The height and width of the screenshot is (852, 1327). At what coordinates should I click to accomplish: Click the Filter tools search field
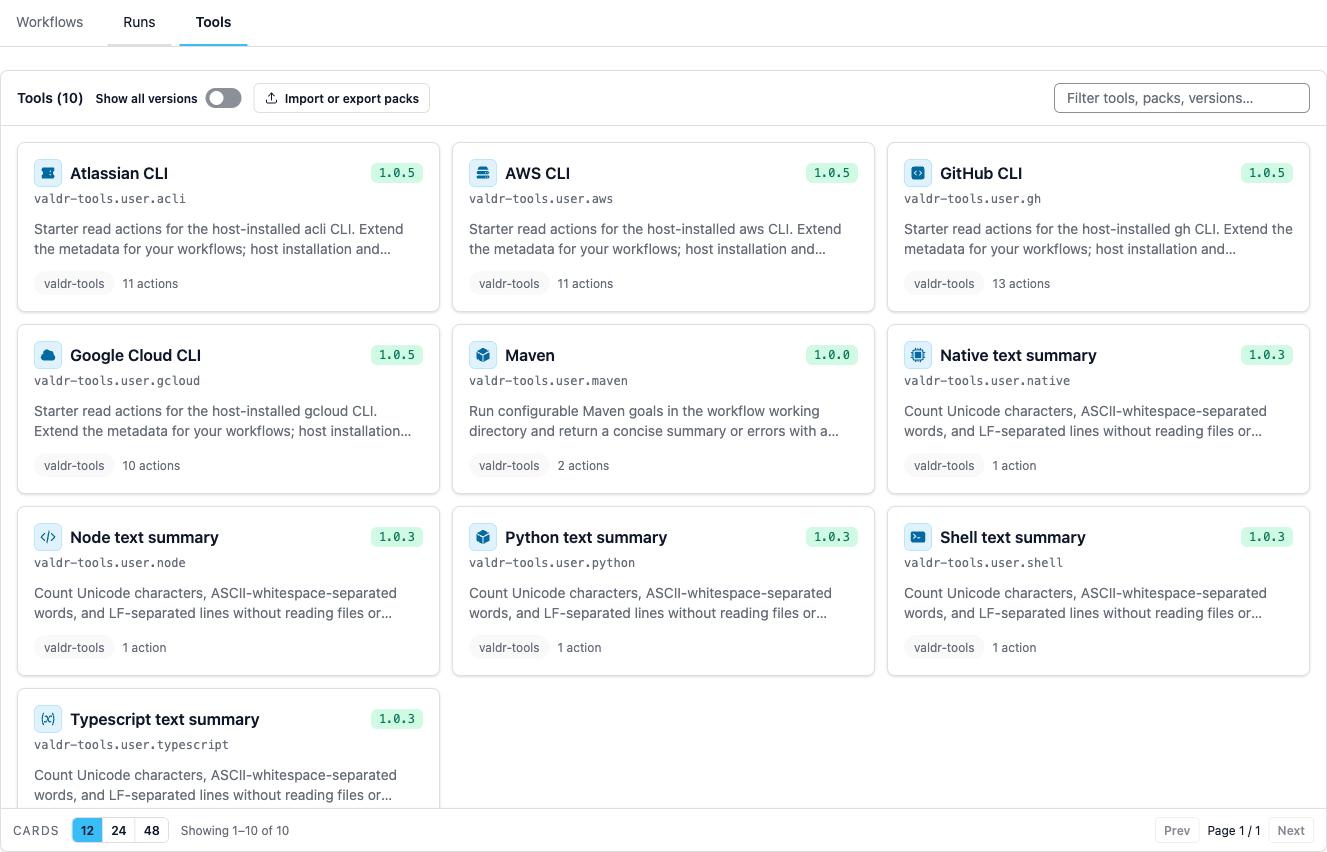pyautogui.click(x=1182, y=98)
